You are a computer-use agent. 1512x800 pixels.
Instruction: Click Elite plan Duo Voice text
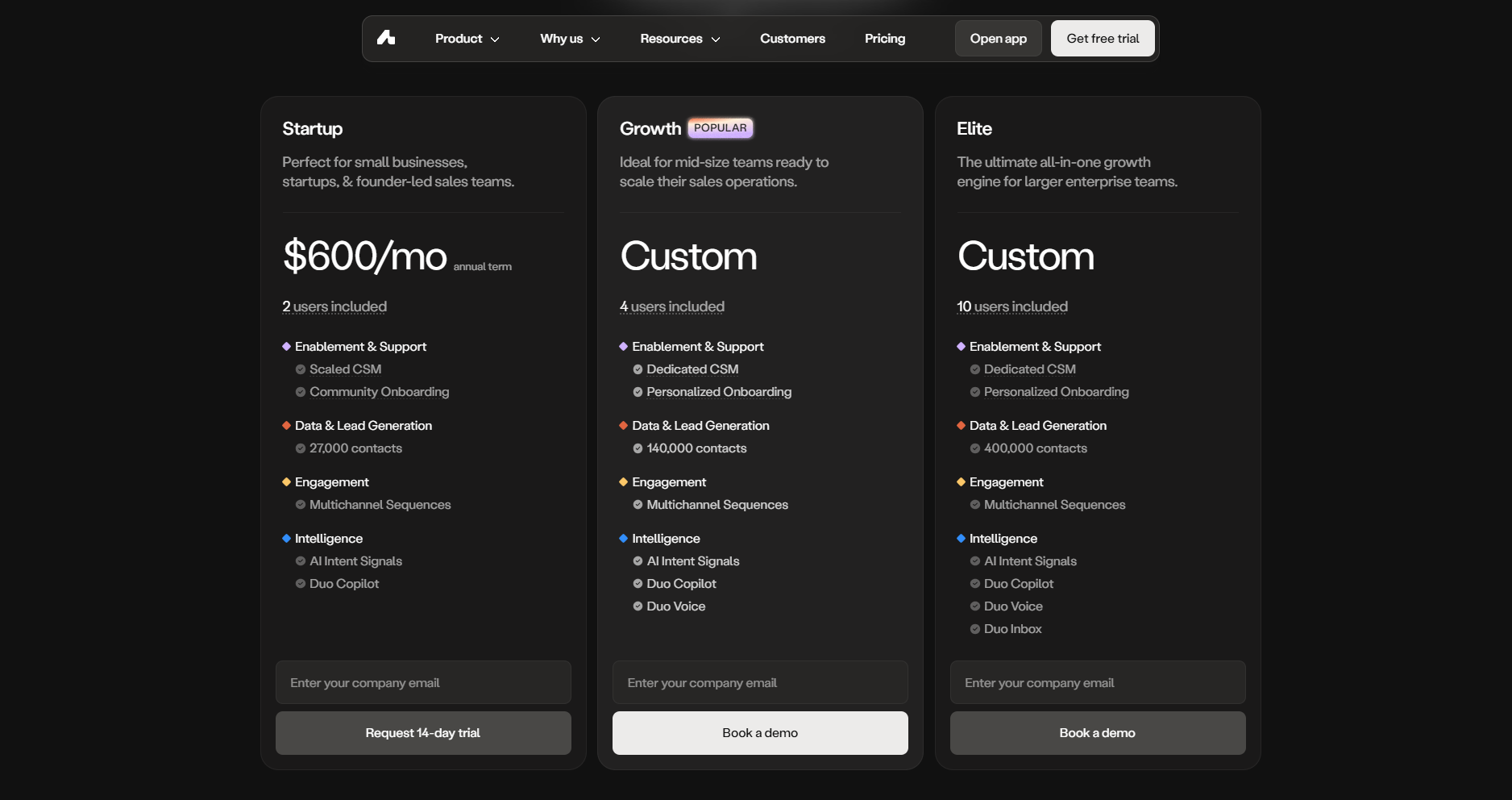(1013, 606)
